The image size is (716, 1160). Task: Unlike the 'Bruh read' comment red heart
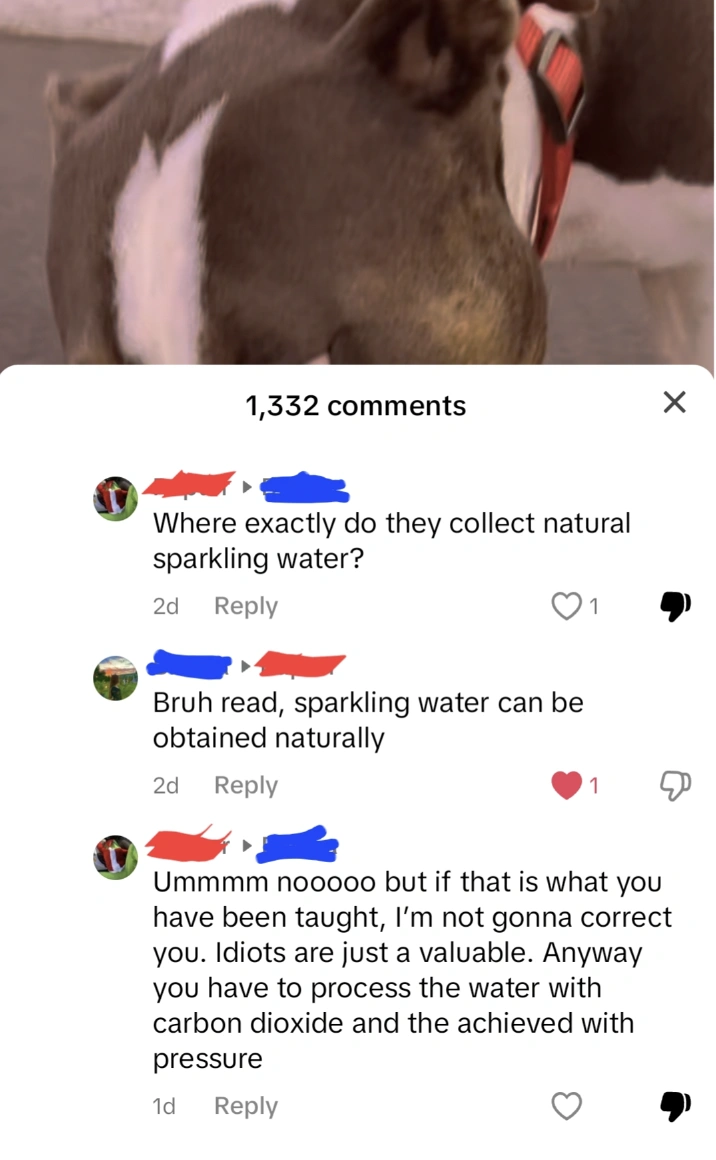(x=567, y=785)
